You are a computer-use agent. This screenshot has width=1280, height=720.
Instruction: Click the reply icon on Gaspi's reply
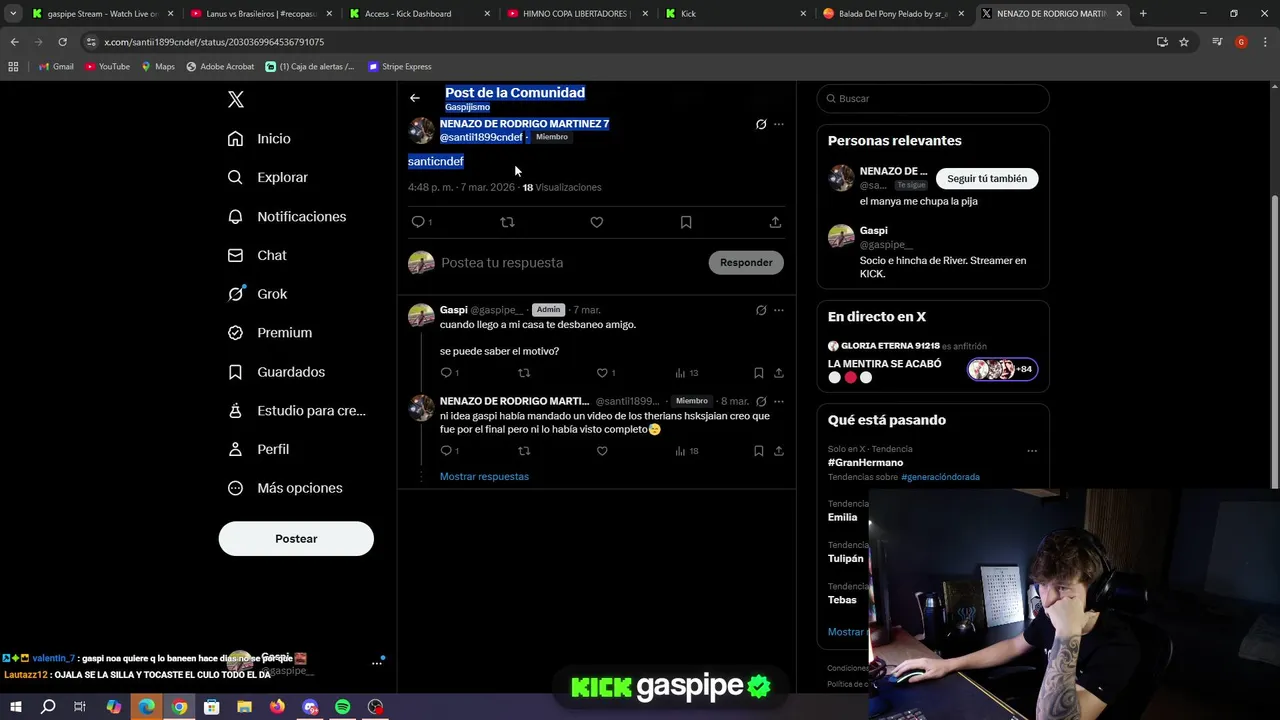pos(447,373)
